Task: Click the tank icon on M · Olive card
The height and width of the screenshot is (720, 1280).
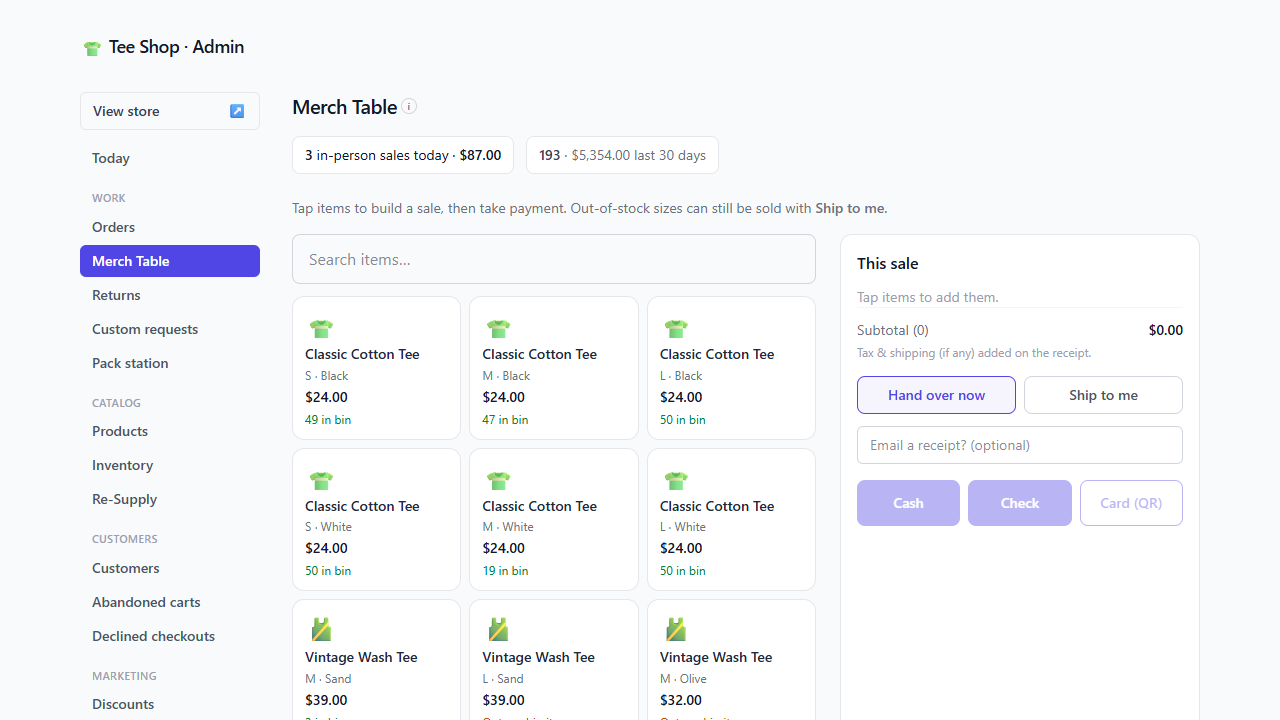Action: tap(676, 629)
